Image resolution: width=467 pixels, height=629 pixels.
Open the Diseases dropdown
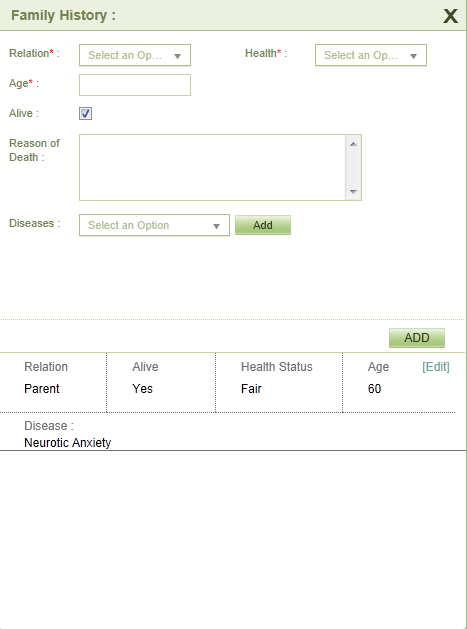coord(154,225)
